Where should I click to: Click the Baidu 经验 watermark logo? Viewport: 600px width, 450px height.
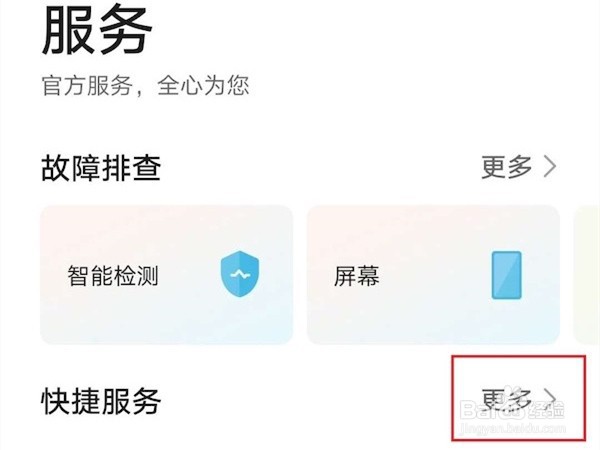point(512,409)
